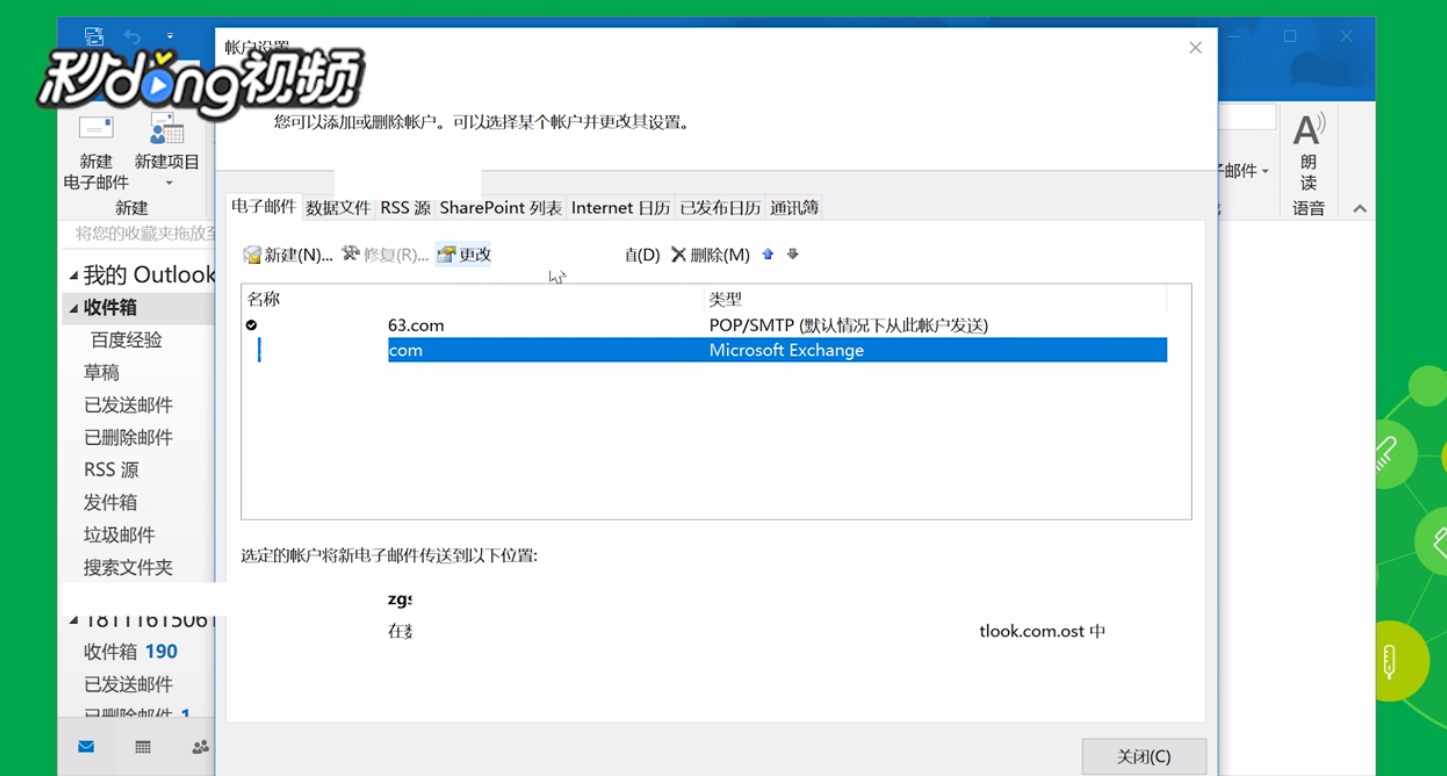Screen dimensions: 1447x776
Task: Open the Outbox (发件箱) folder
Action: coord(110,503)
